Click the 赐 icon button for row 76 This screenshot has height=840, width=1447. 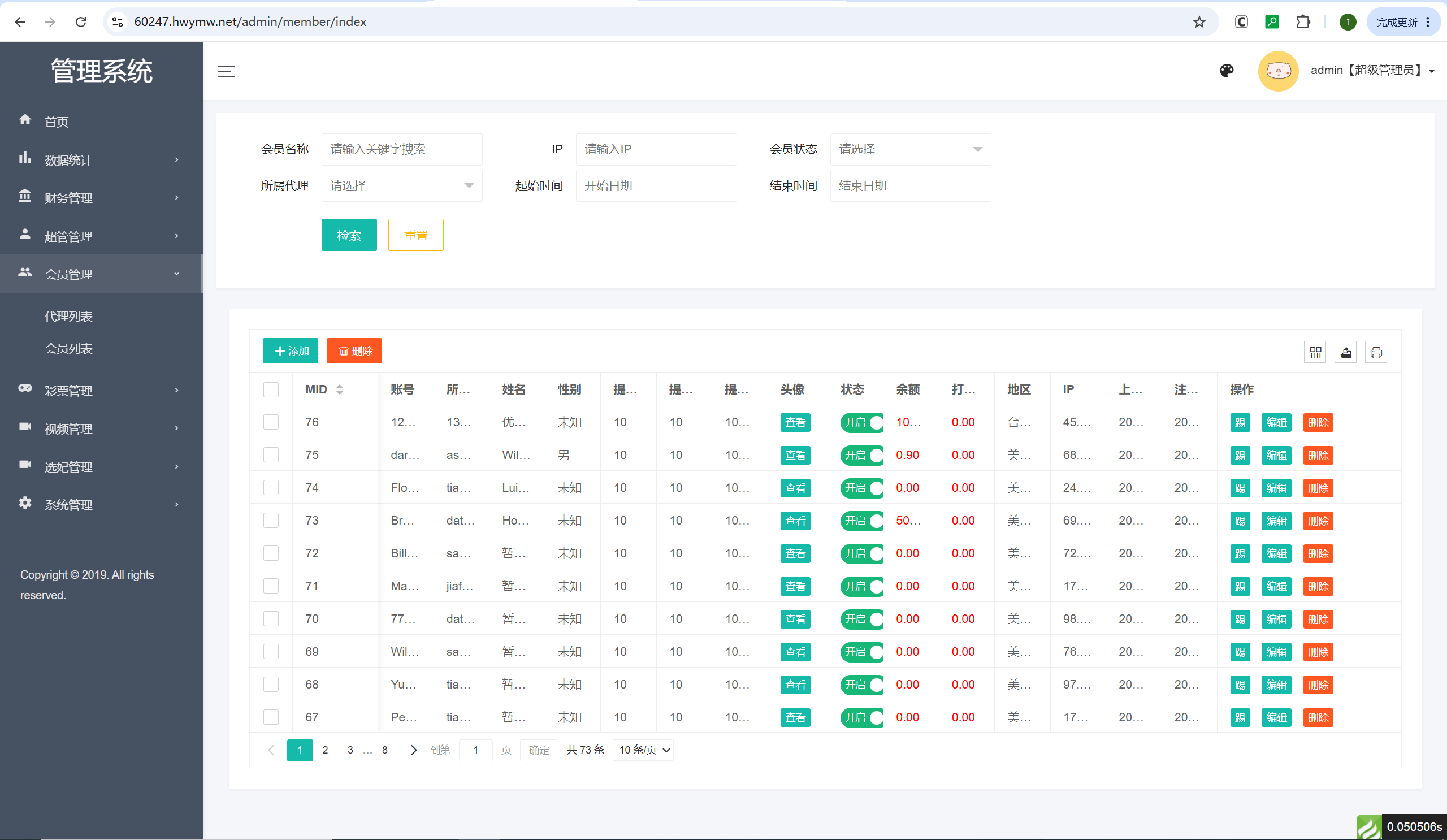pos(1240,423)
